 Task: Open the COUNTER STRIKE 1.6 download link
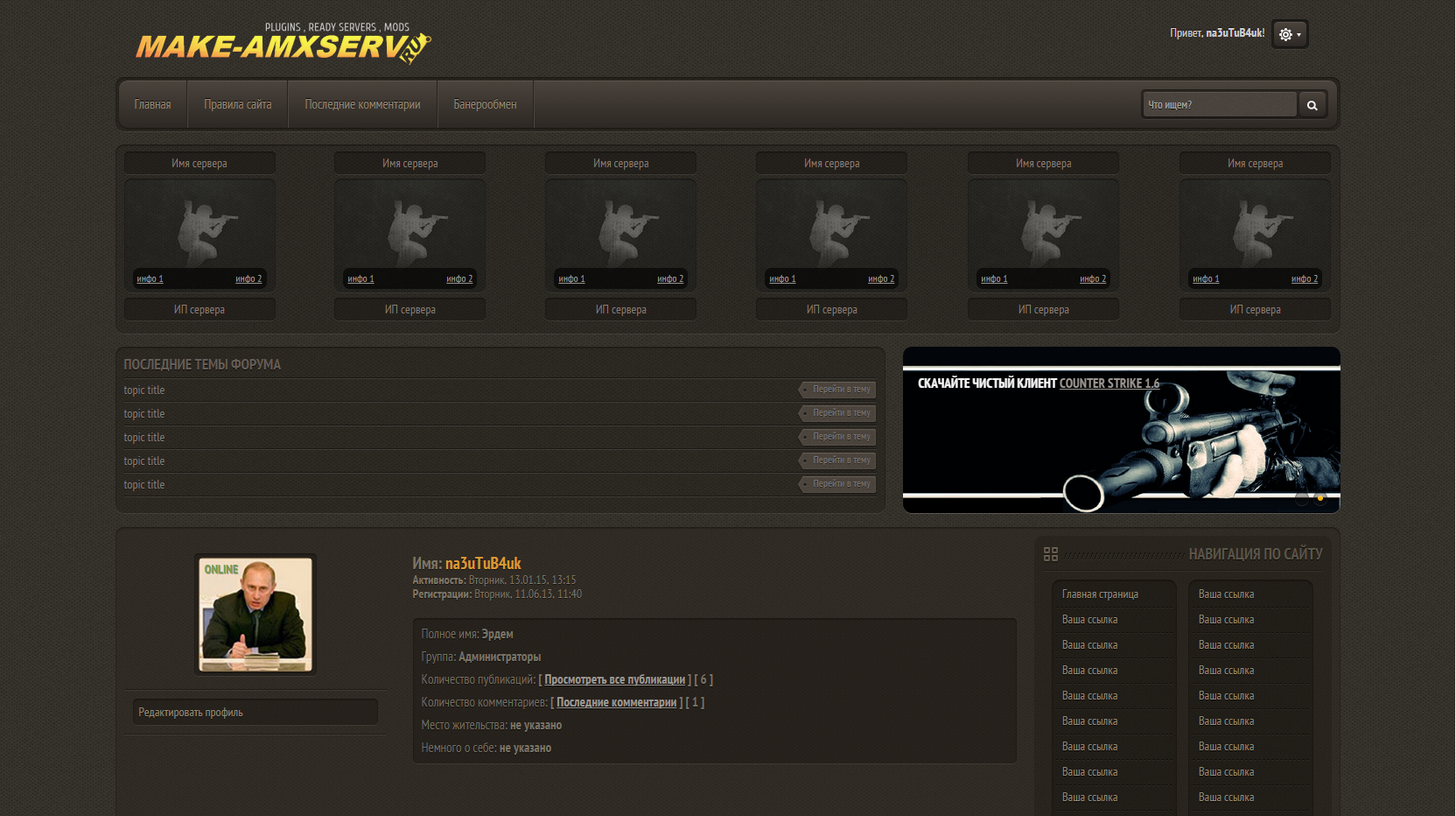[1109, 383]
